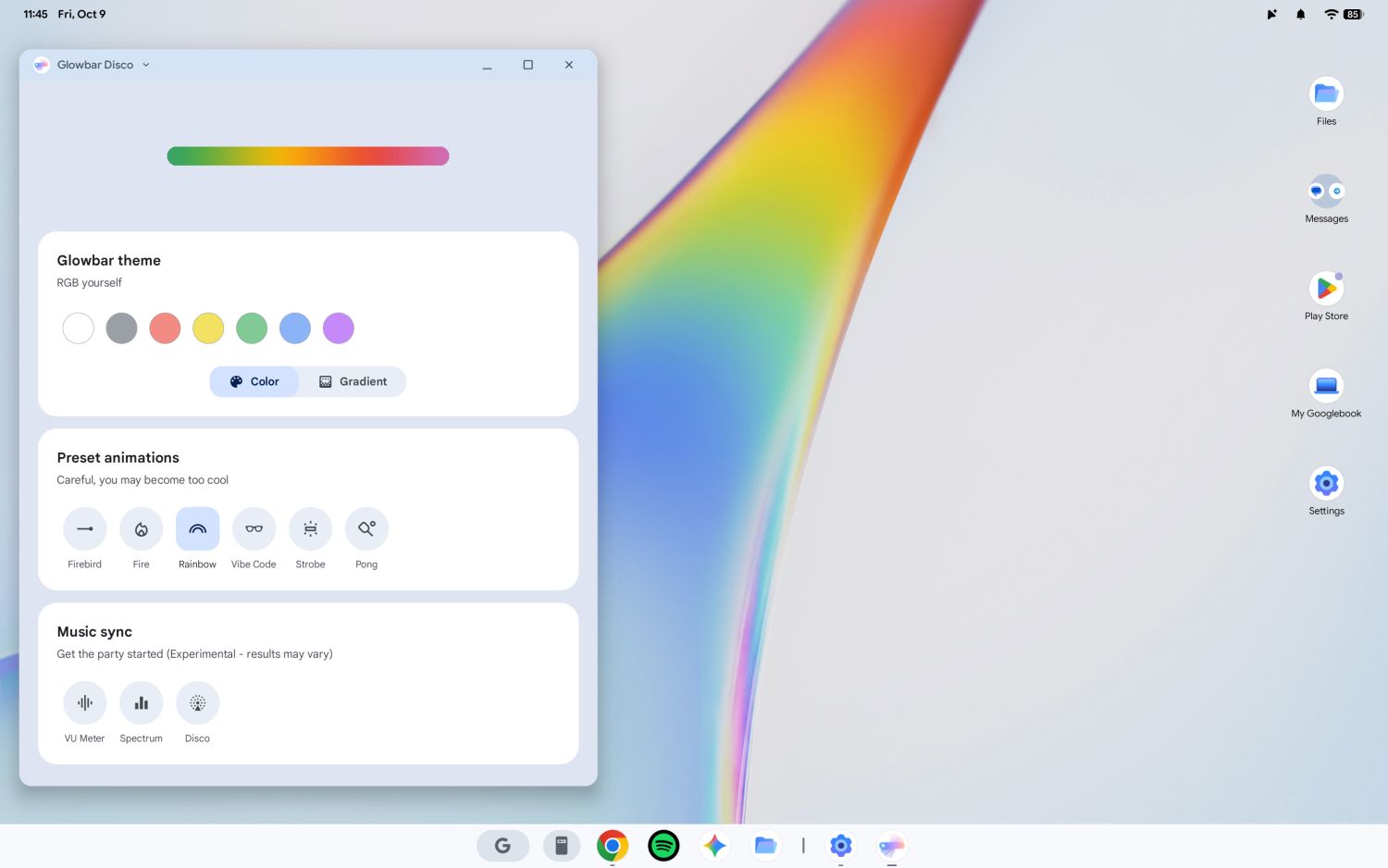This screenshot has height=868, width=1388.
Task: Open the dark tablet-like shelf app
Action: point(562,845)
